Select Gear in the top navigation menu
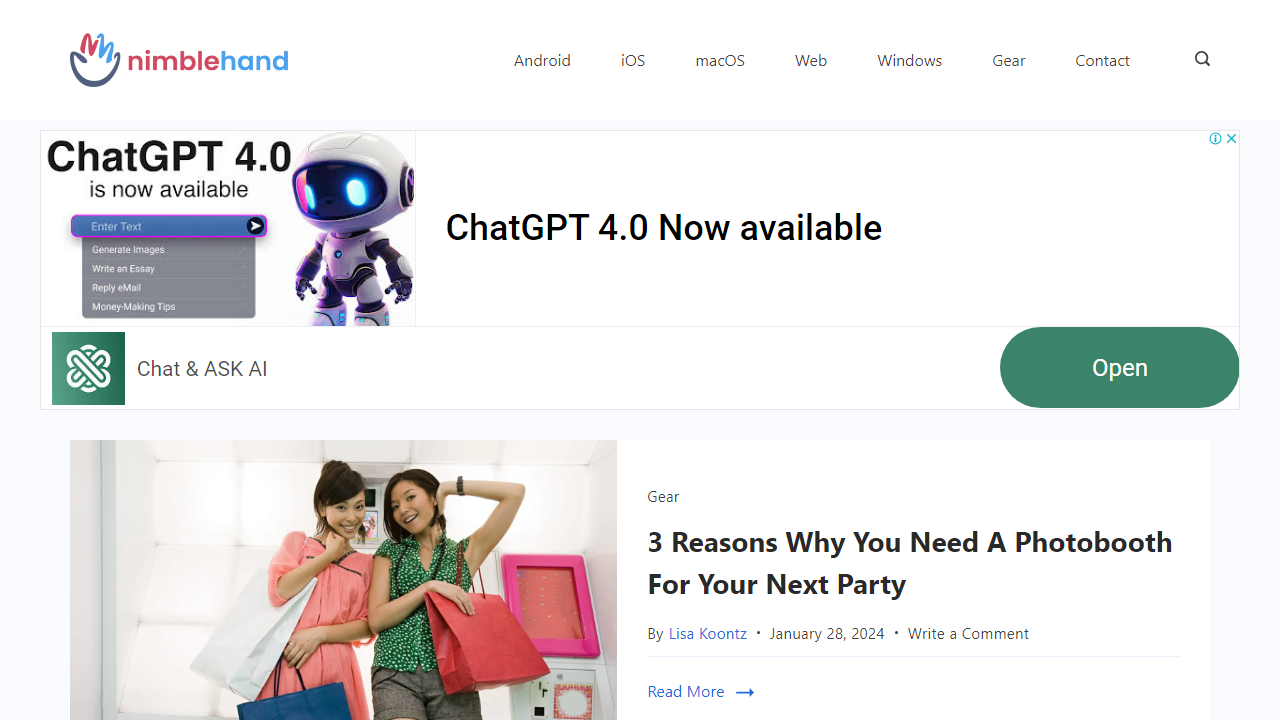Screen dimensions: 1280x720 [1008, 61]
